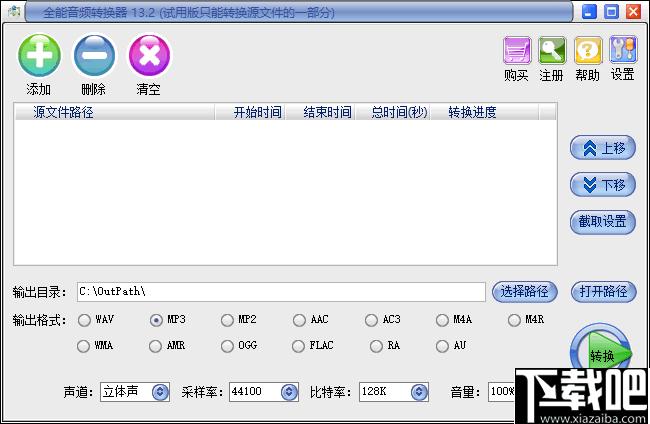Open the Settings (设置) tools icon
Image resolution: width=650 pixels, height=424 pixels.
(x=623, y=50)
